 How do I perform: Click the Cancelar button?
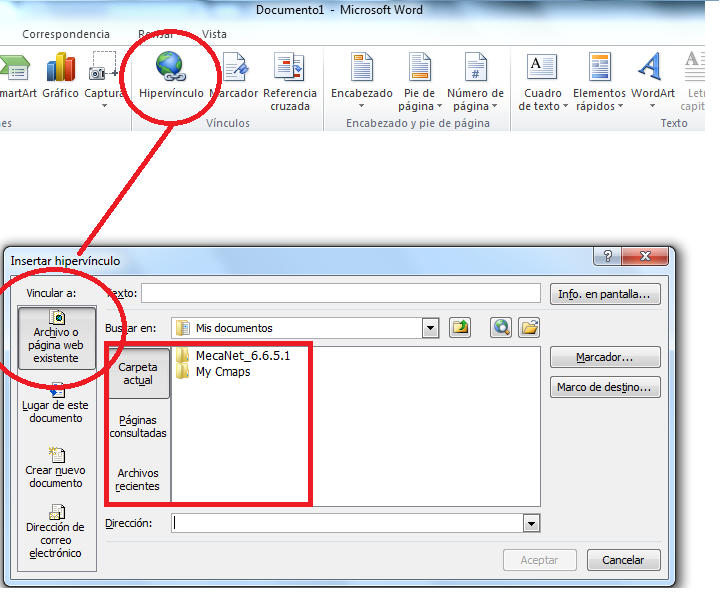point(624,560)
